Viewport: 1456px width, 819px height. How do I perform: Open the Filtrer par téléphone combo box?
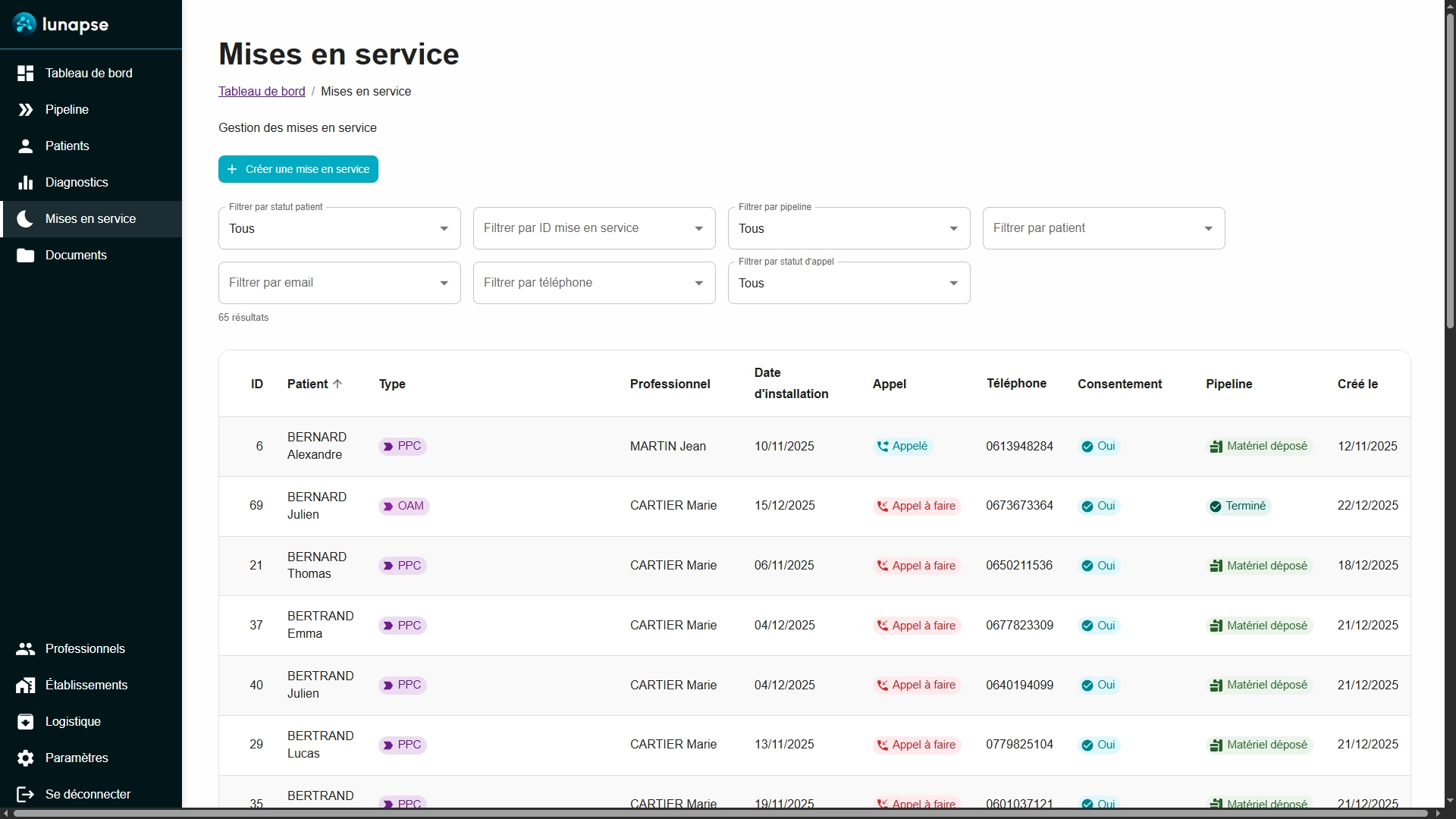point(593,283)
